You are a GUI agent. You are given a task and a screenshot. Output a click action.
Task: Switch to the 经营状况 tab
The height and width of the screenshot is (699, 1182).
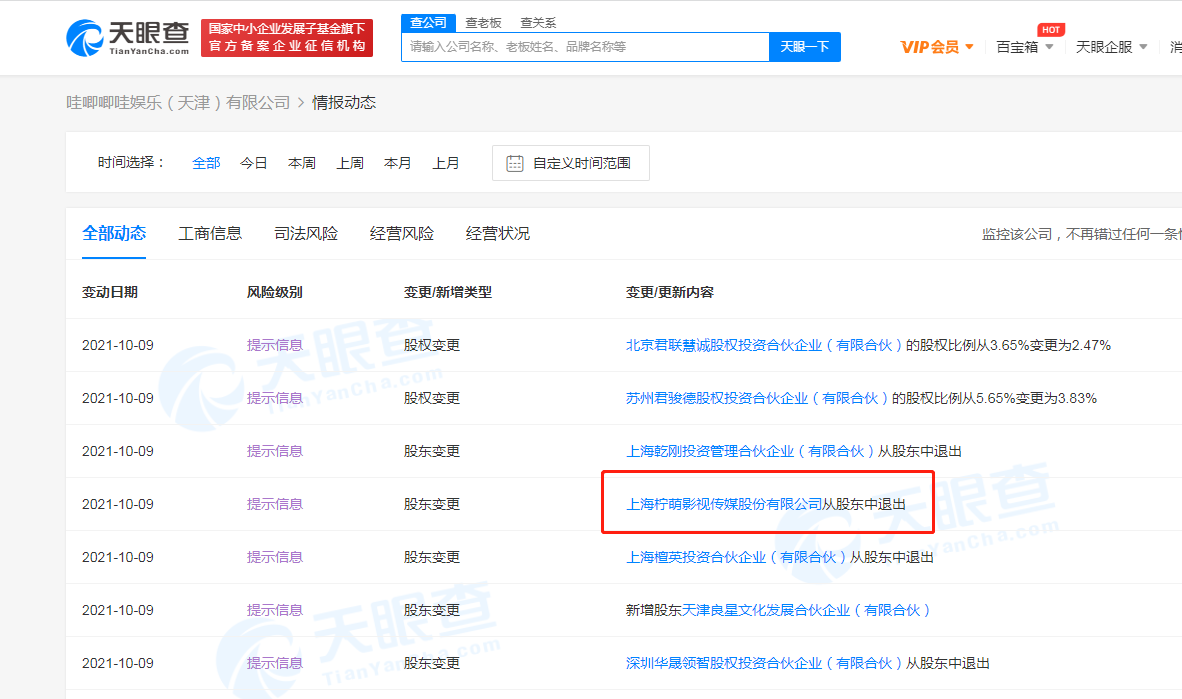pos(498,233)
